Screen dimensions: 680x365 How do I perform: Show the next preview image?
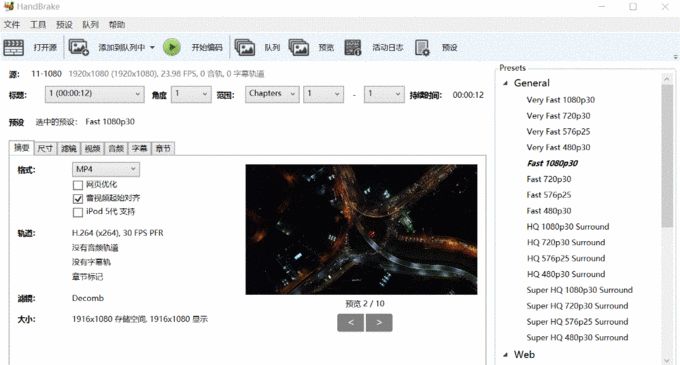(379, 323)
